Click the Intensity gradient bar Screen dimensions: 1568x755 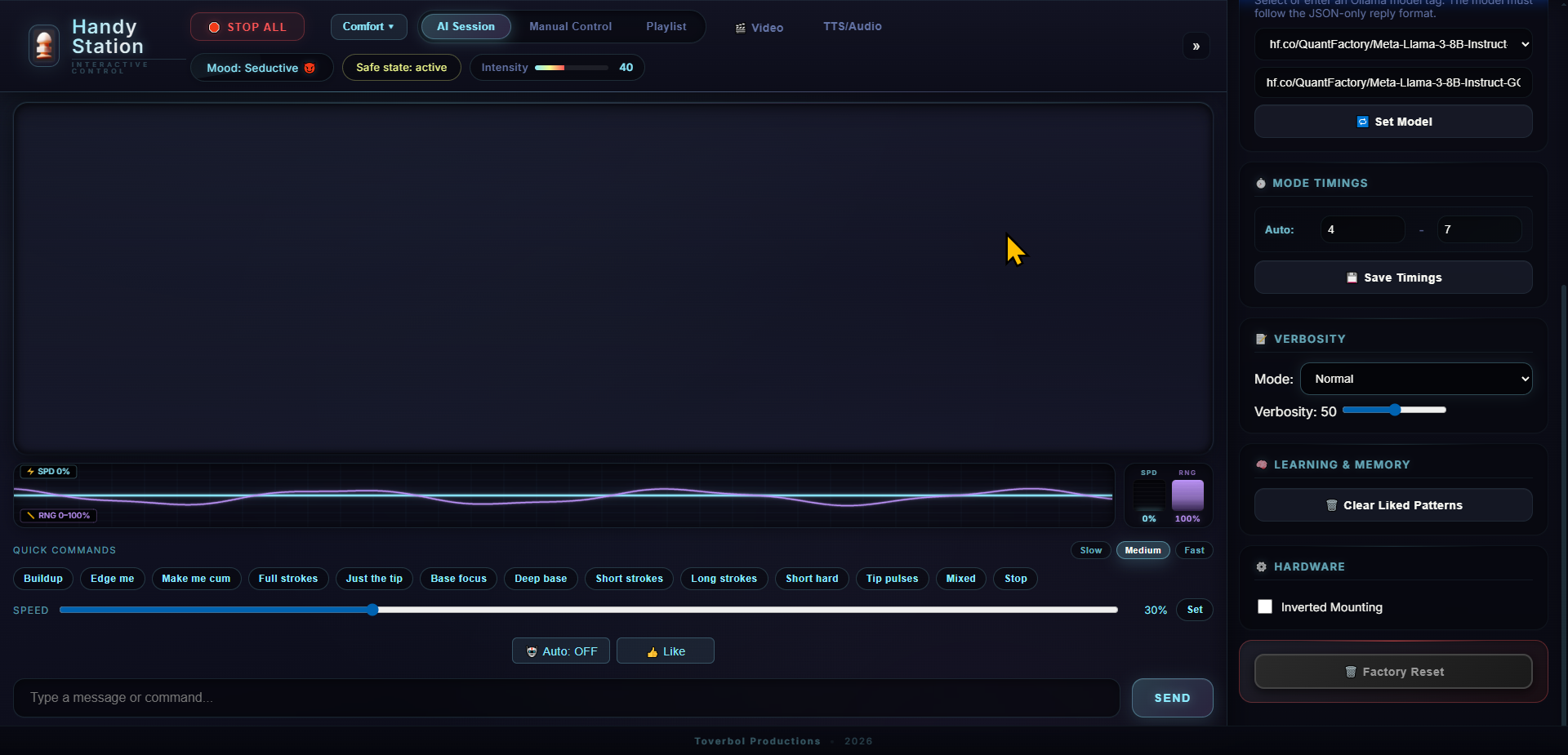pyautogui.click(x=572, y=68)
